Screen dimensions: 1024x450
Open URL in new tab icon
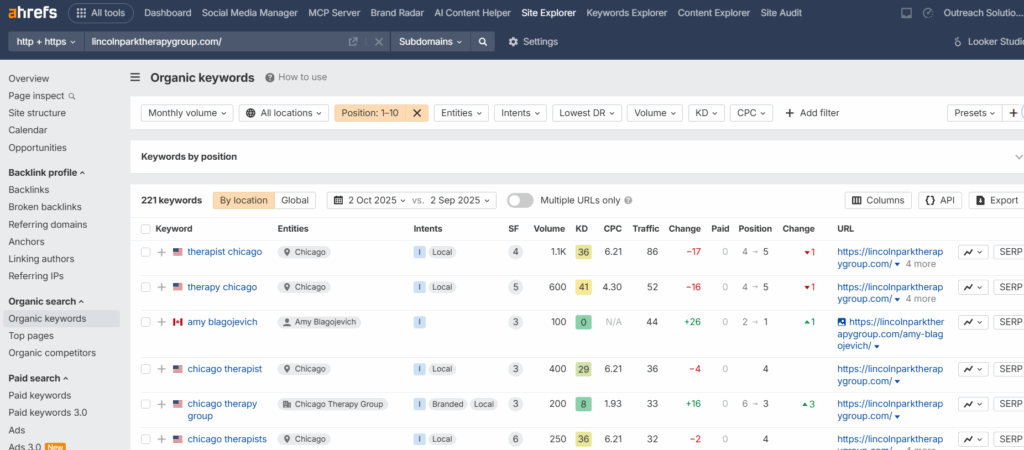[353, 41]
